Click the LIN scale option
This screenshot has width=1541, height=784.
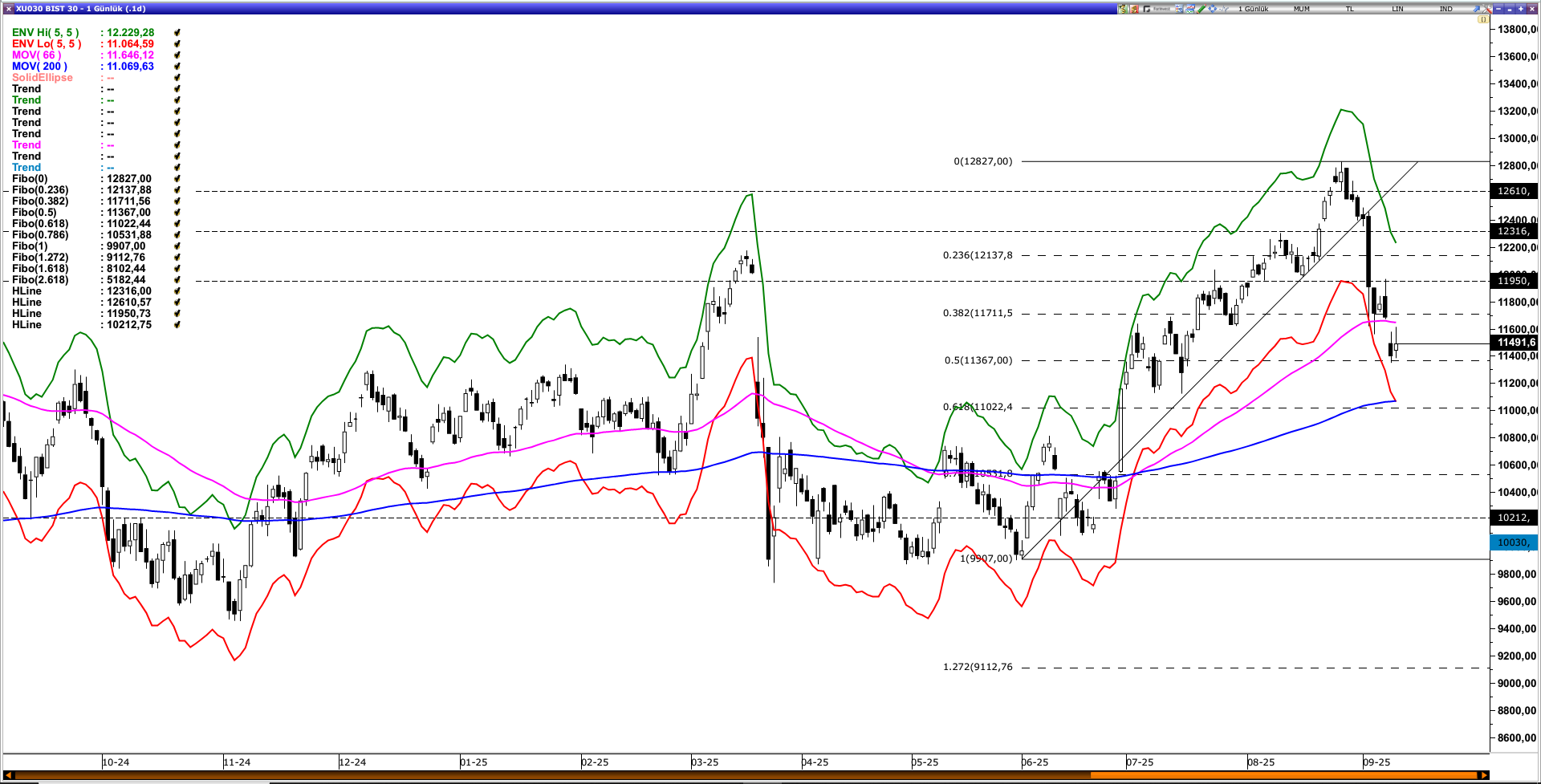point(1397,9)
